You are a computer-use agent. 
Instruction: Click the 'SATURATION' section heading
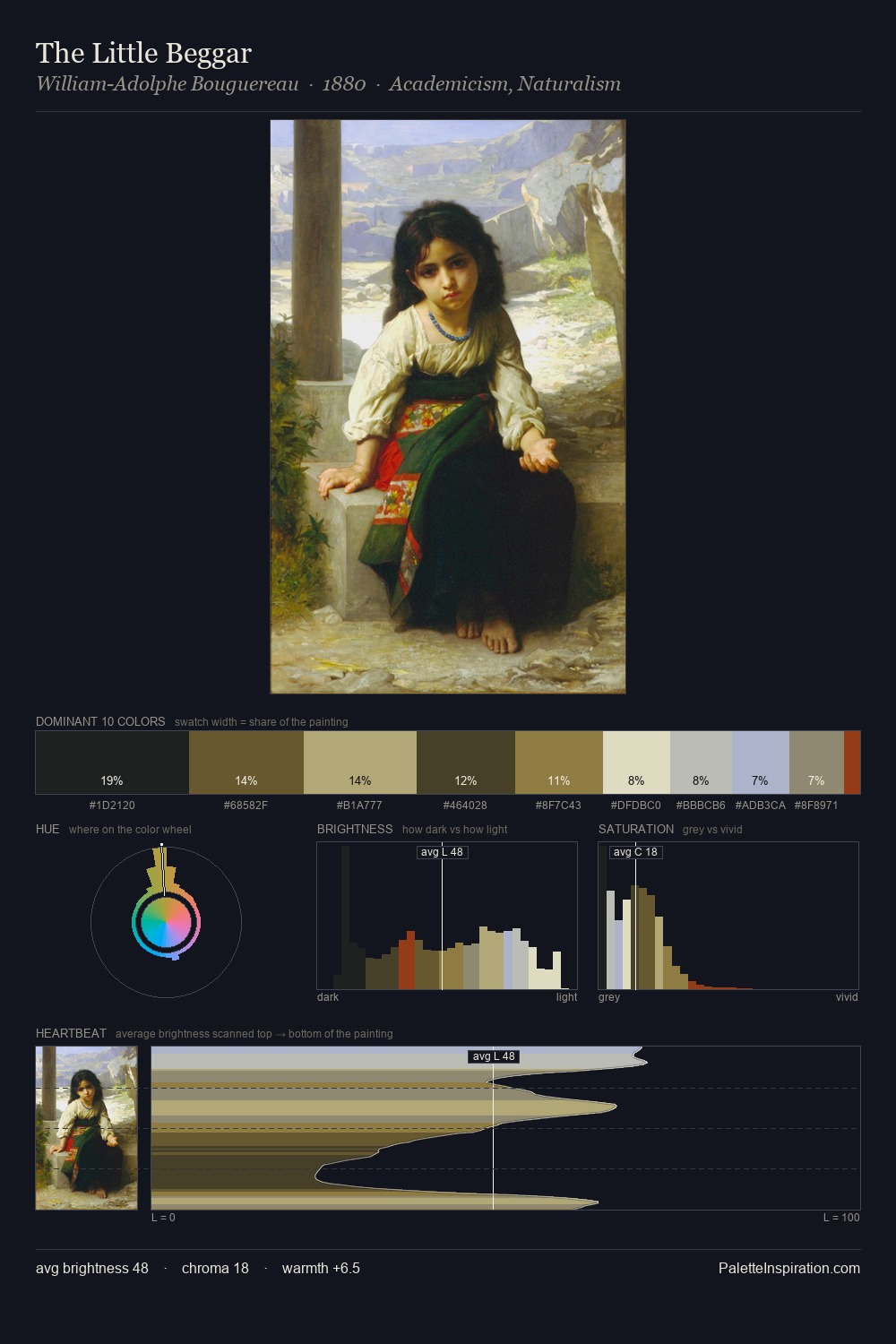point(636,829)
